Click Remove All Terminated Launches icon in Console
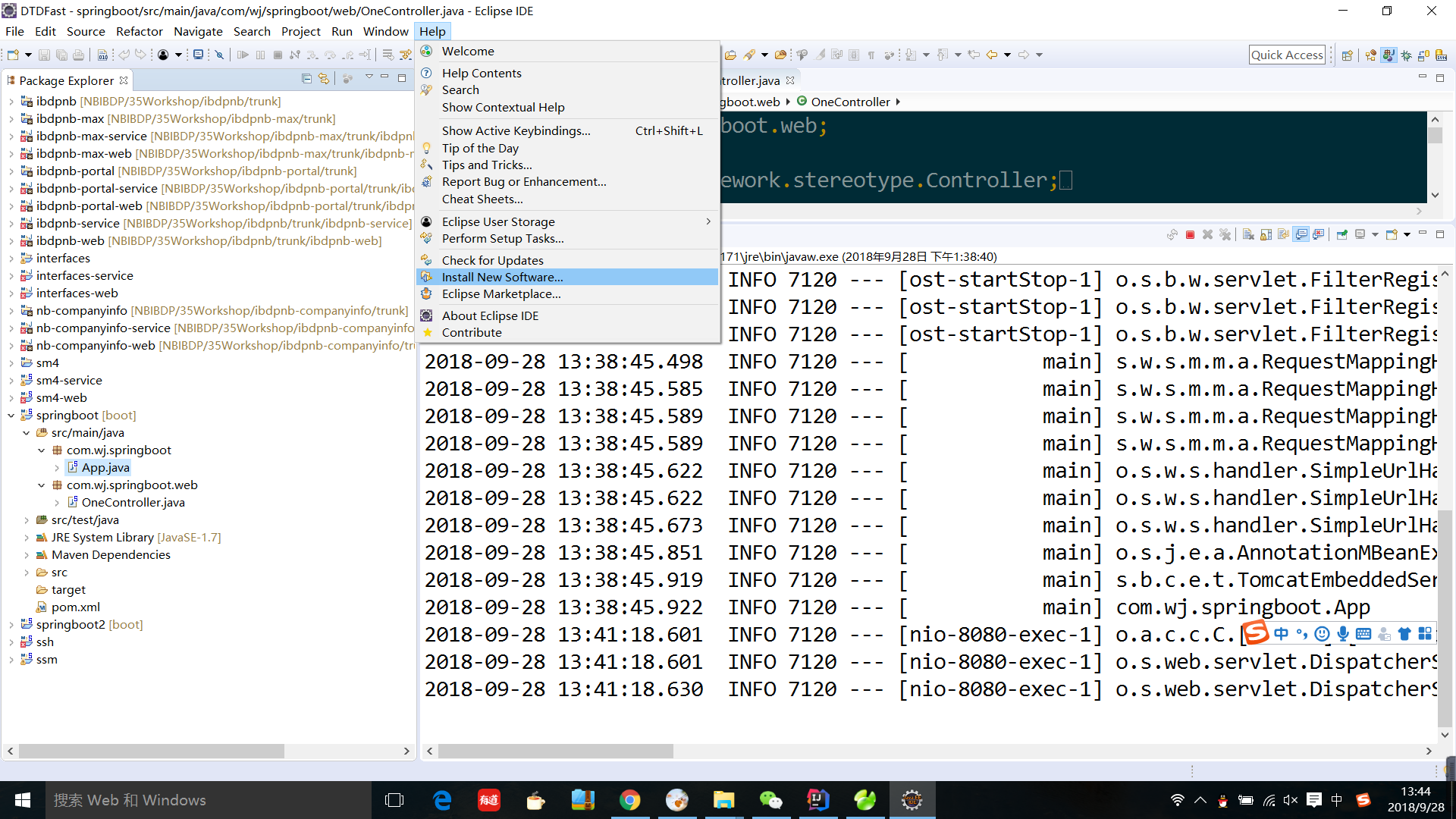The height and width of the screenshot is (819, 1456). [x=1225, y=235]
